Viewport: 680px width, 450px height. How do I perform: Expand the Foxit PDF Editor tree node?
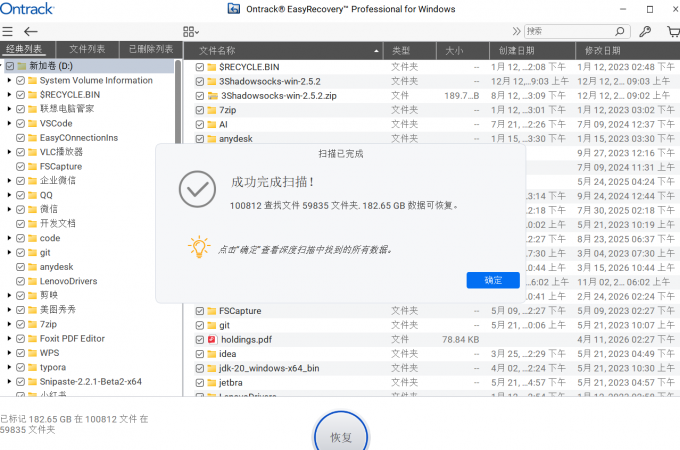pyautogui.click(x=9, y=339)
